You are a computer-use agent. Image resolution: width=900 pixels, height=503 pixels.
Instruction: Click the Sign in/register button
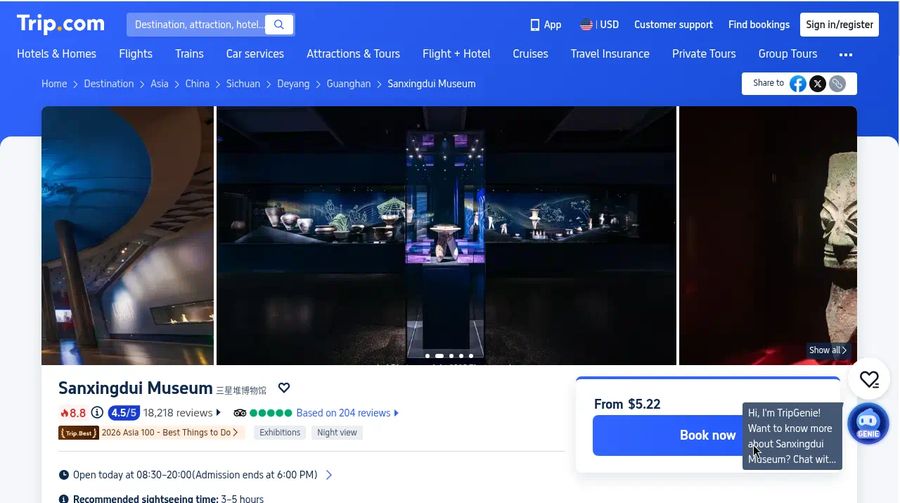[839, 25]
